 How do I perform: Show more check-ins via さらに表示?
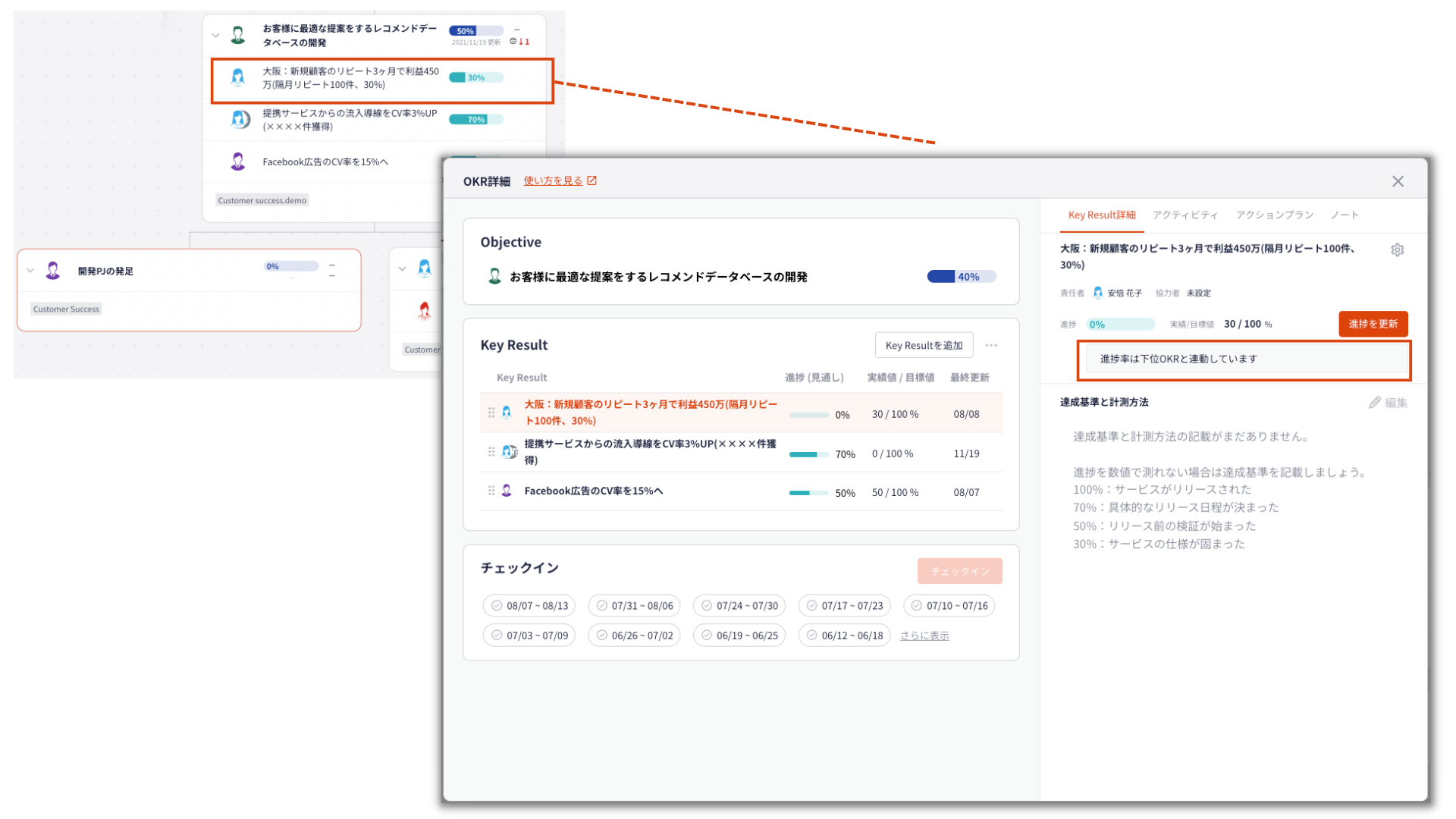point(924,635)
